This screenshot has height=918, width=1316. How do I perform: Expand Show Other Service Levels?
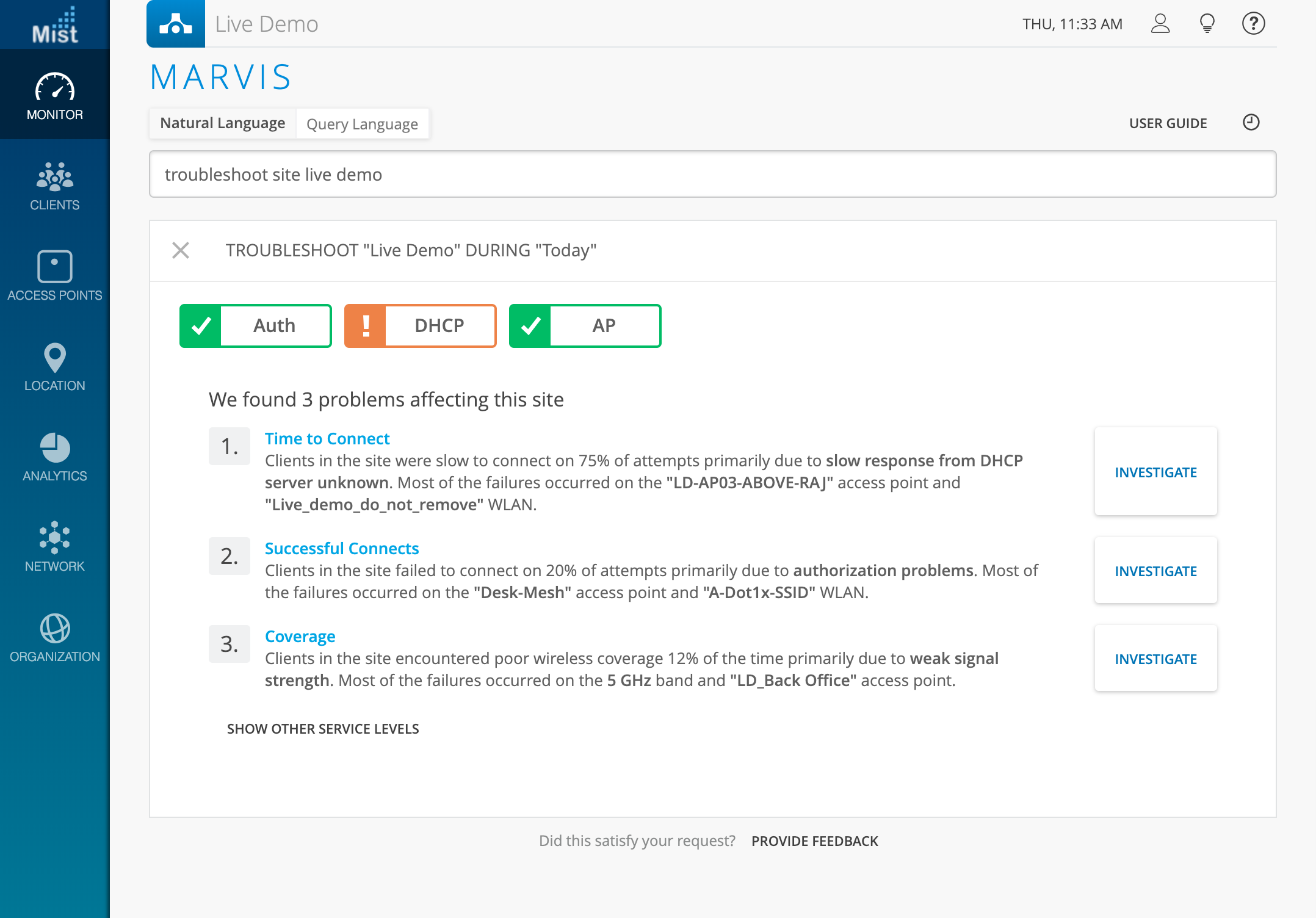point(322,729)
